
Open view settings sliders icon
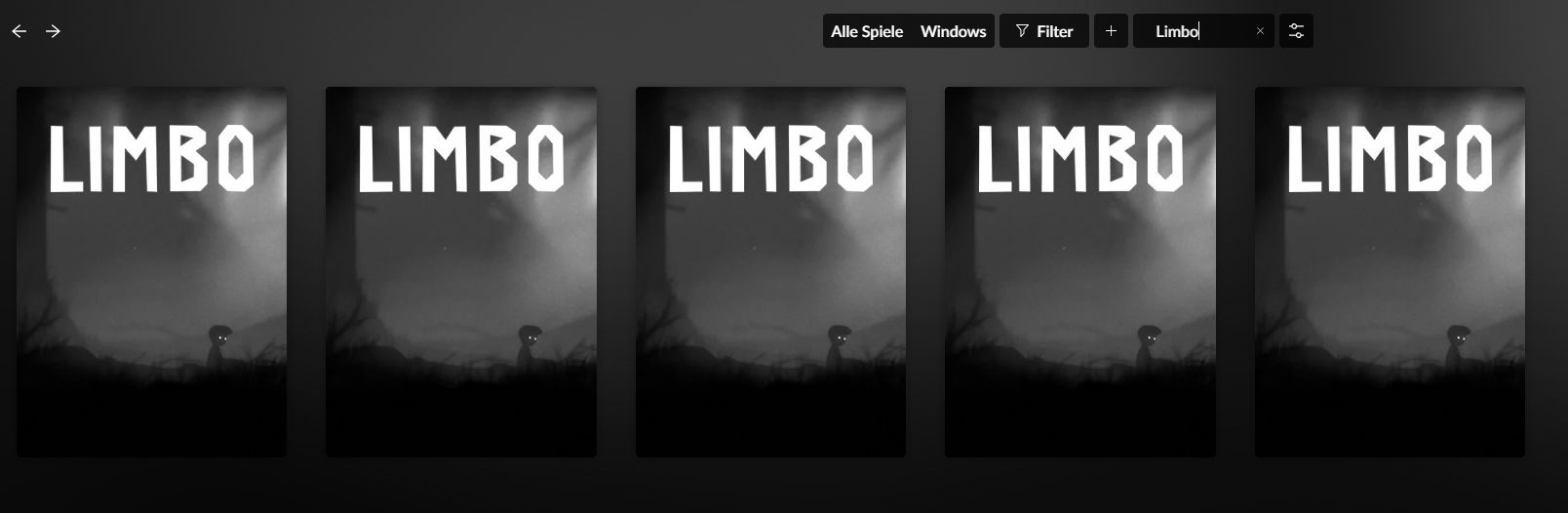point(1296,31)
